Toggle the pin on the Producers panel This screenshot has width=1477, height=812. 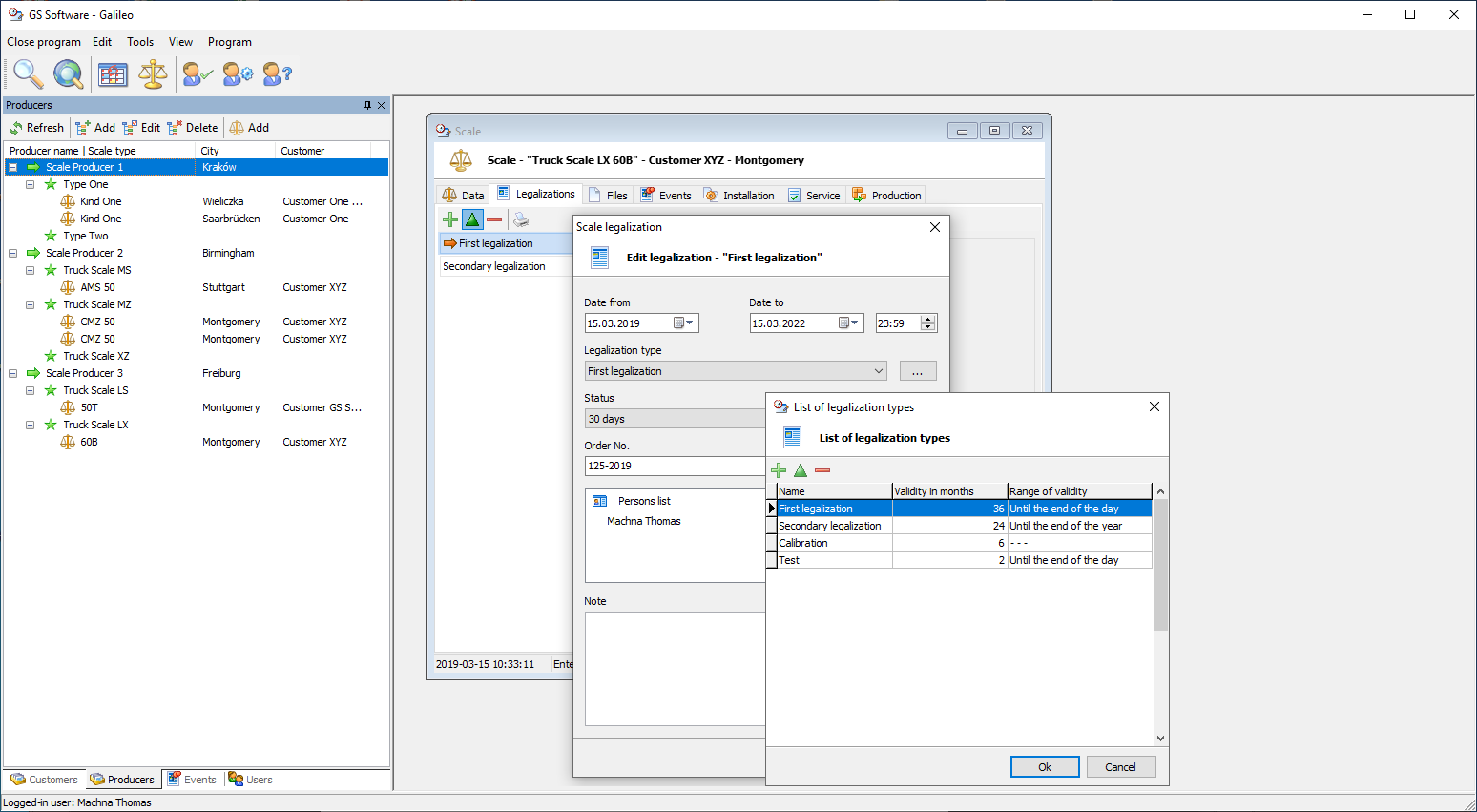(x=367, y=105)
